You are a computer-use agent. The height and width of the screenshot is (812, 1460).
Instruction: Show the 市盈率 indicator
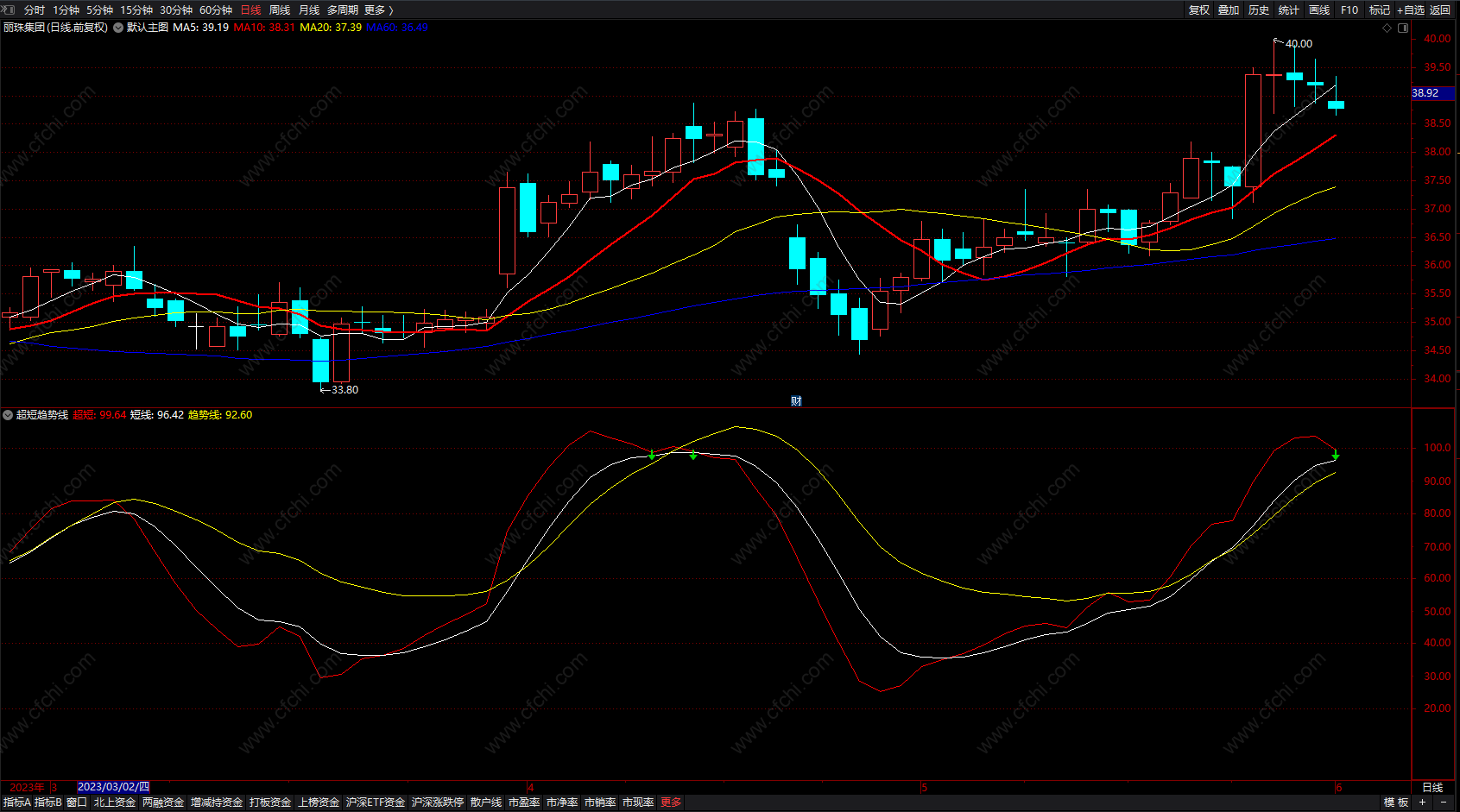[524, 803]
